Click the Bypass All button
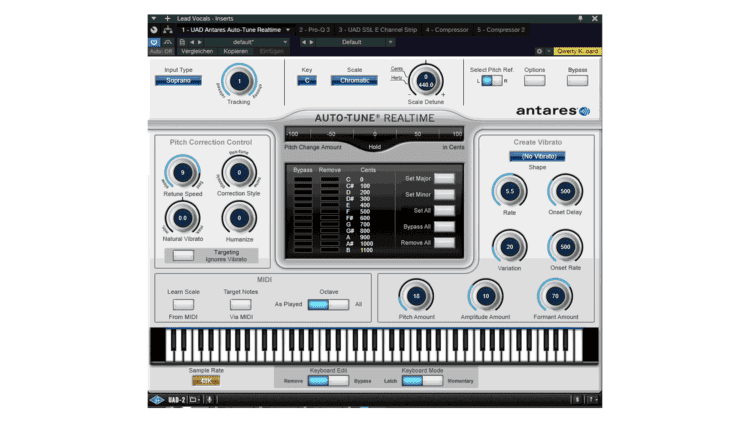The width and height of the screenshot is (750, 422). pos(444,227)
